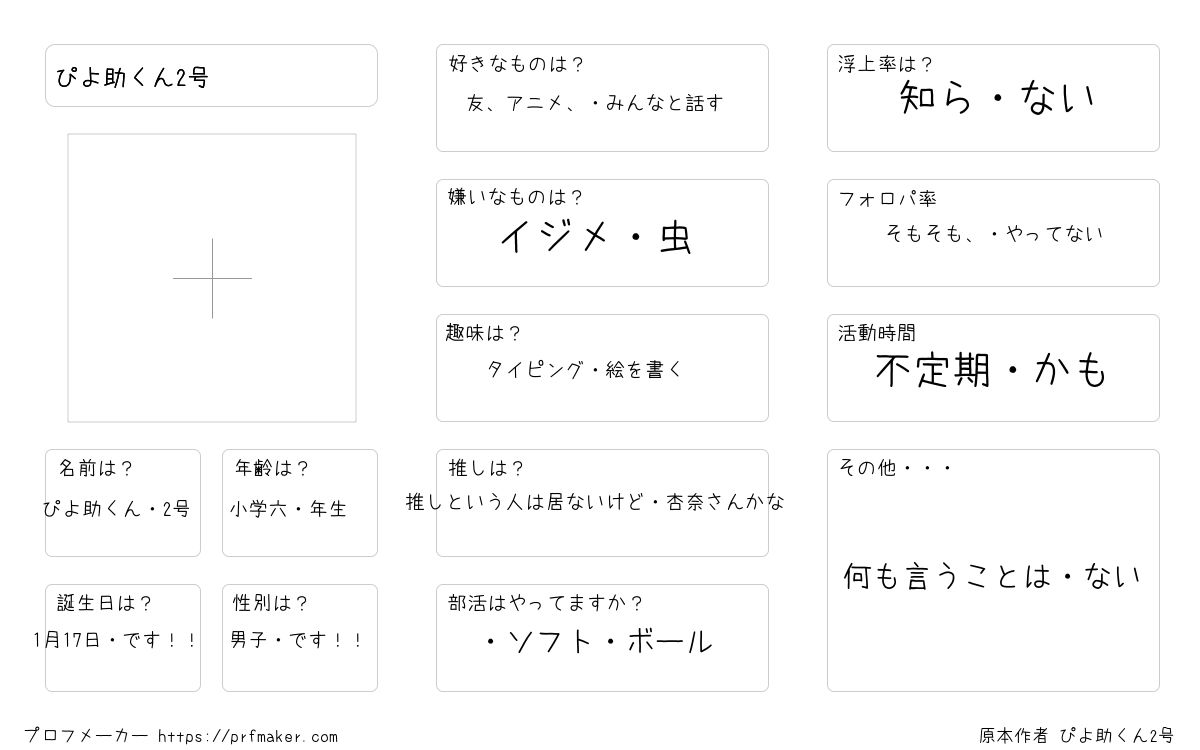Select the 活動時間 box with 不定期・かも
This screenshot has width=1200, height=750.
pyautogui.click(x=993, y=368)
